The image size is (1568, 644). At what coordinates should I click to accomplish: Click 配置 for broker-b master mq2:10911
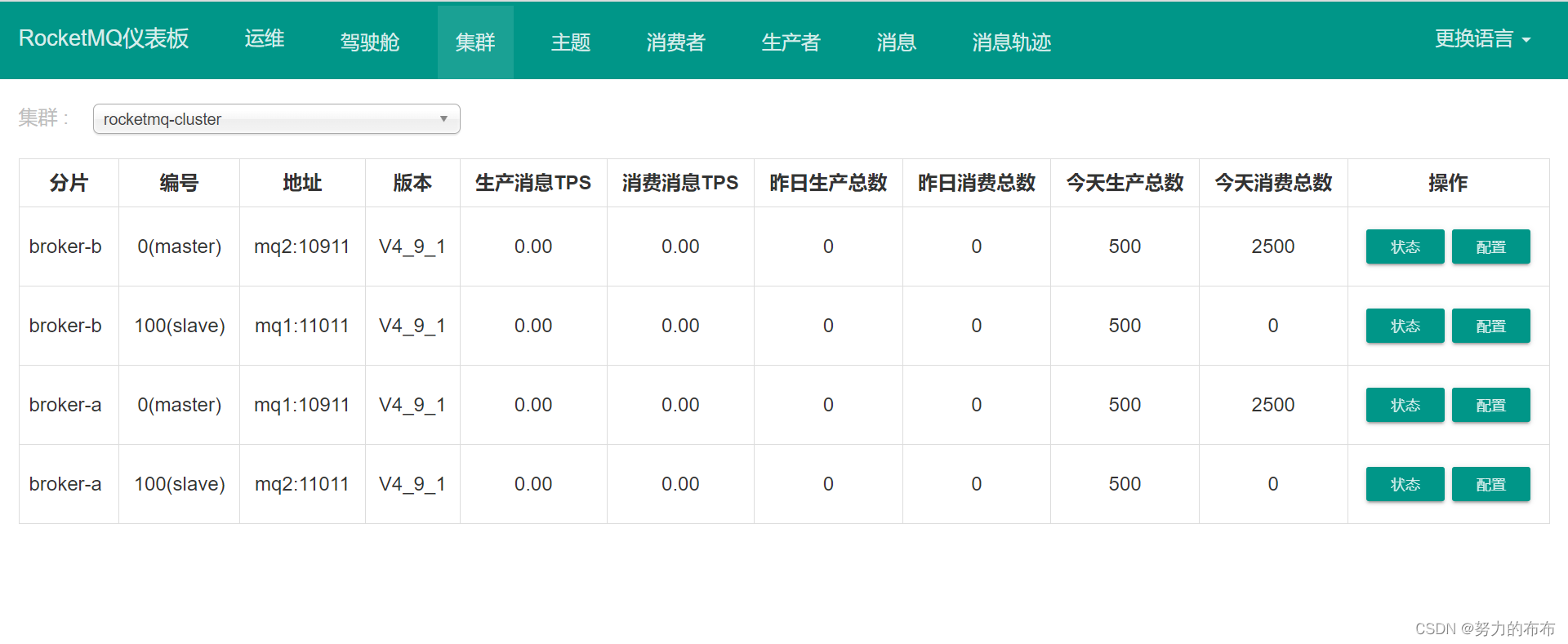click(x=1491, y=246)
